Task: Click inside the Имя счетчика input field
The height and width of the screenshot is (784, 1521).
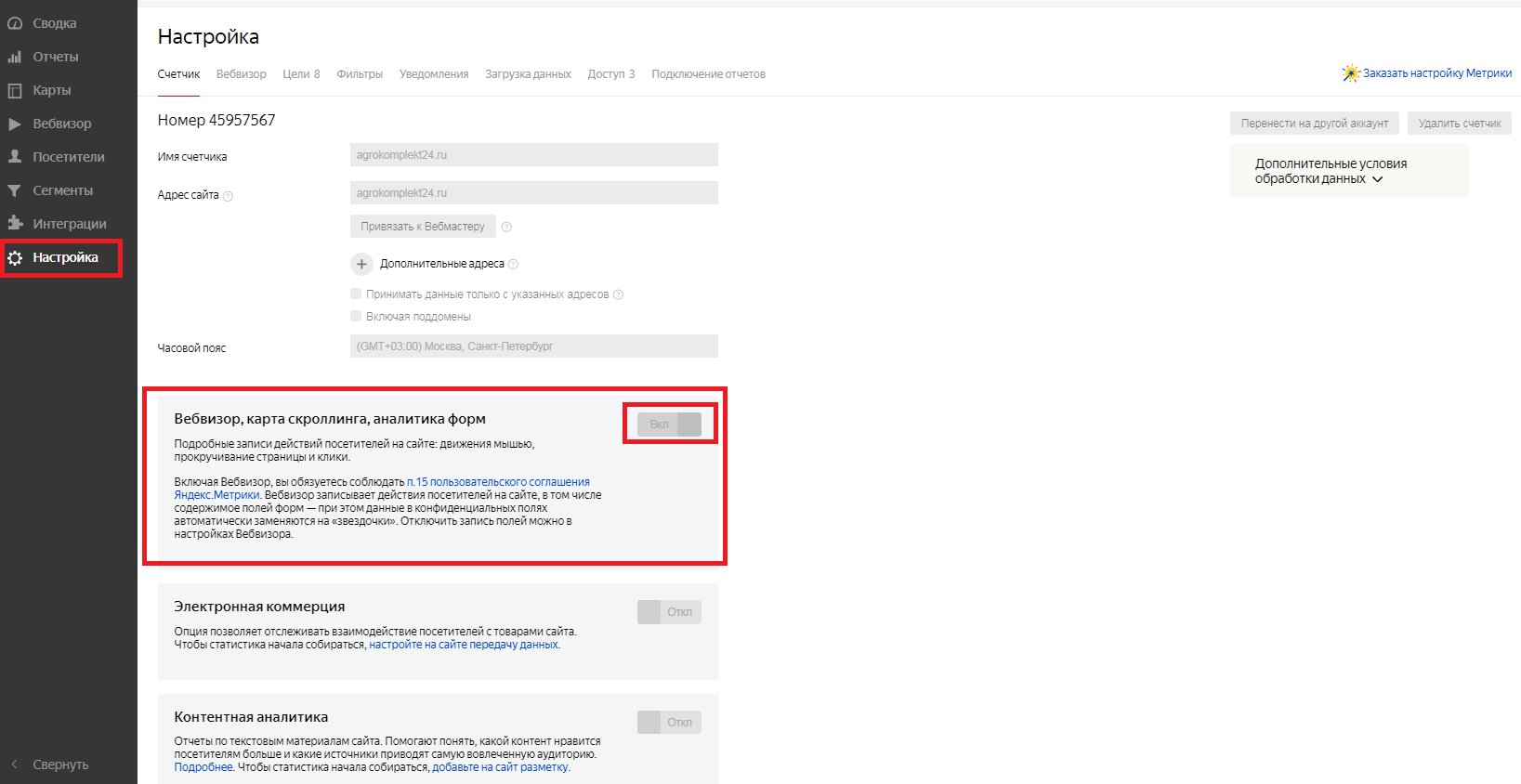Action: click(x=533, y=155)
